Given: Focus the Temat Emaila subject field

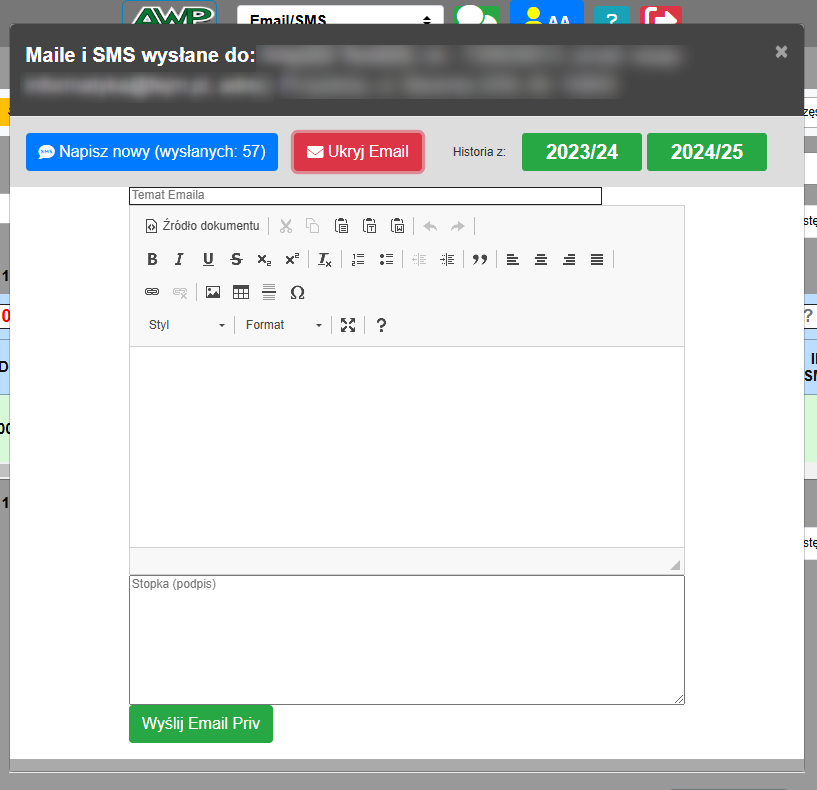Looking at the screenshot, I should click(365, 196).
